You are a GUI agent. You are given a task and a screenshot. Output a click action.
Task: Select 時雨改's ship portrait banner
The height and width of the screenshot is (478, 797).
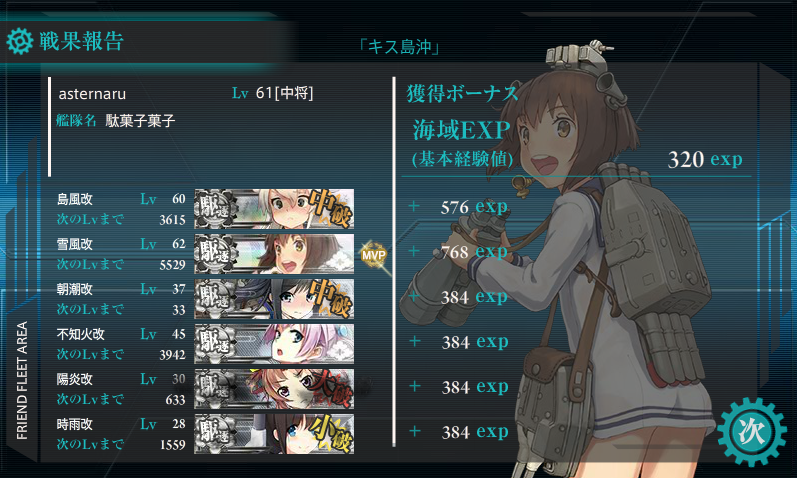coord(274,434)
